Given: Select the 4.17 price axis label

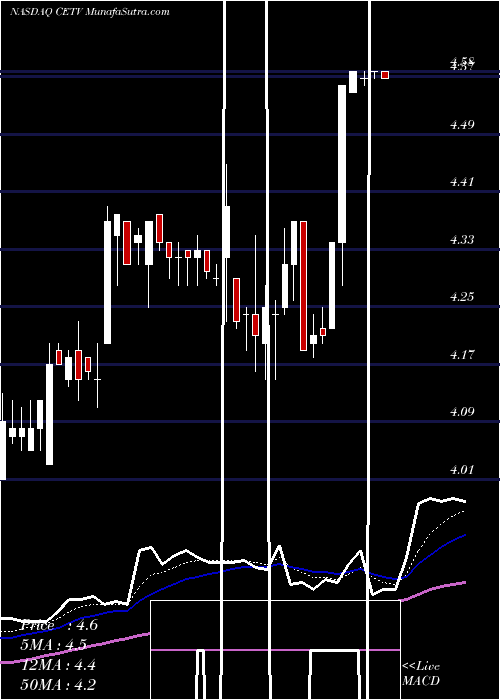Looking at the screenshot, I should click(x=462, y=355).
